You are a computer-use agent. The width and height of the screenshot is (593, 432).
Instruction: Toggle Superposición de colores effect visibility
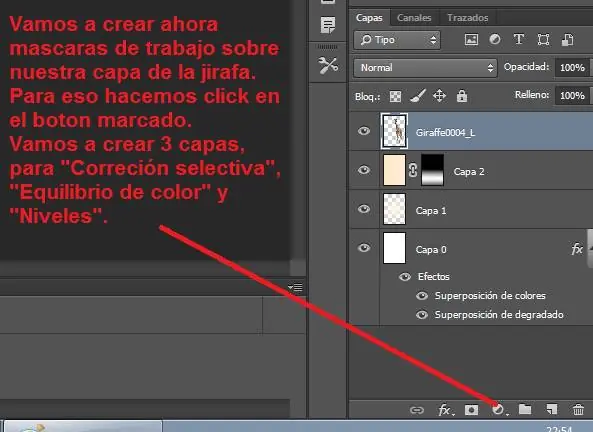point(422,295)
